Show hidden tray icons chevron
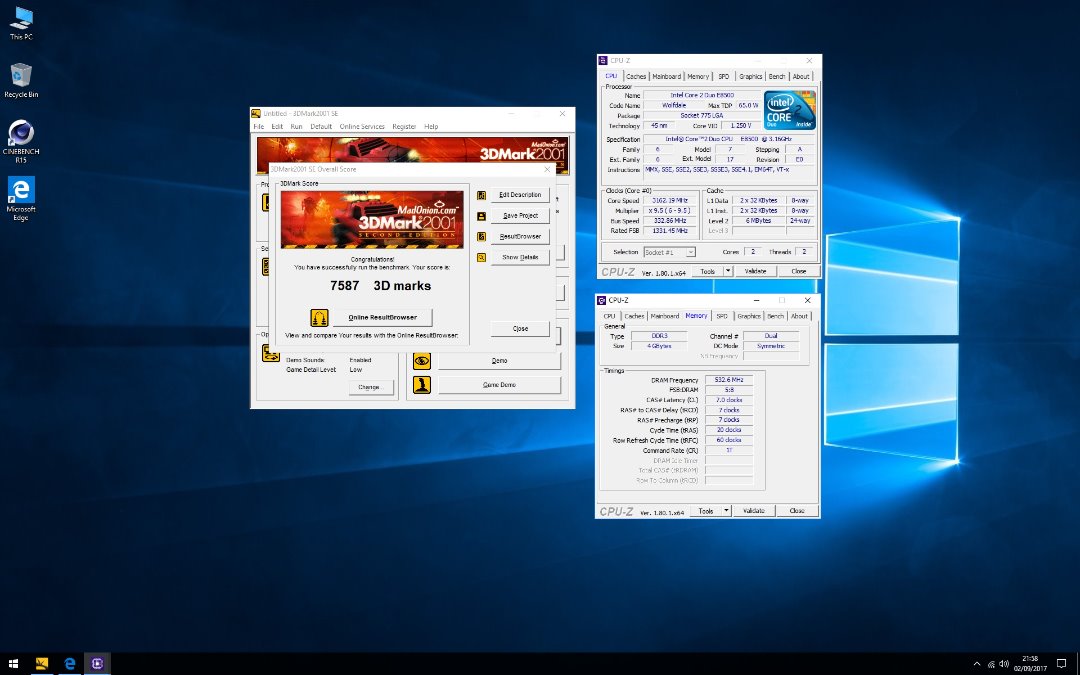Image resolution: width=1080 pixels, height=675 pixels. 977,664
